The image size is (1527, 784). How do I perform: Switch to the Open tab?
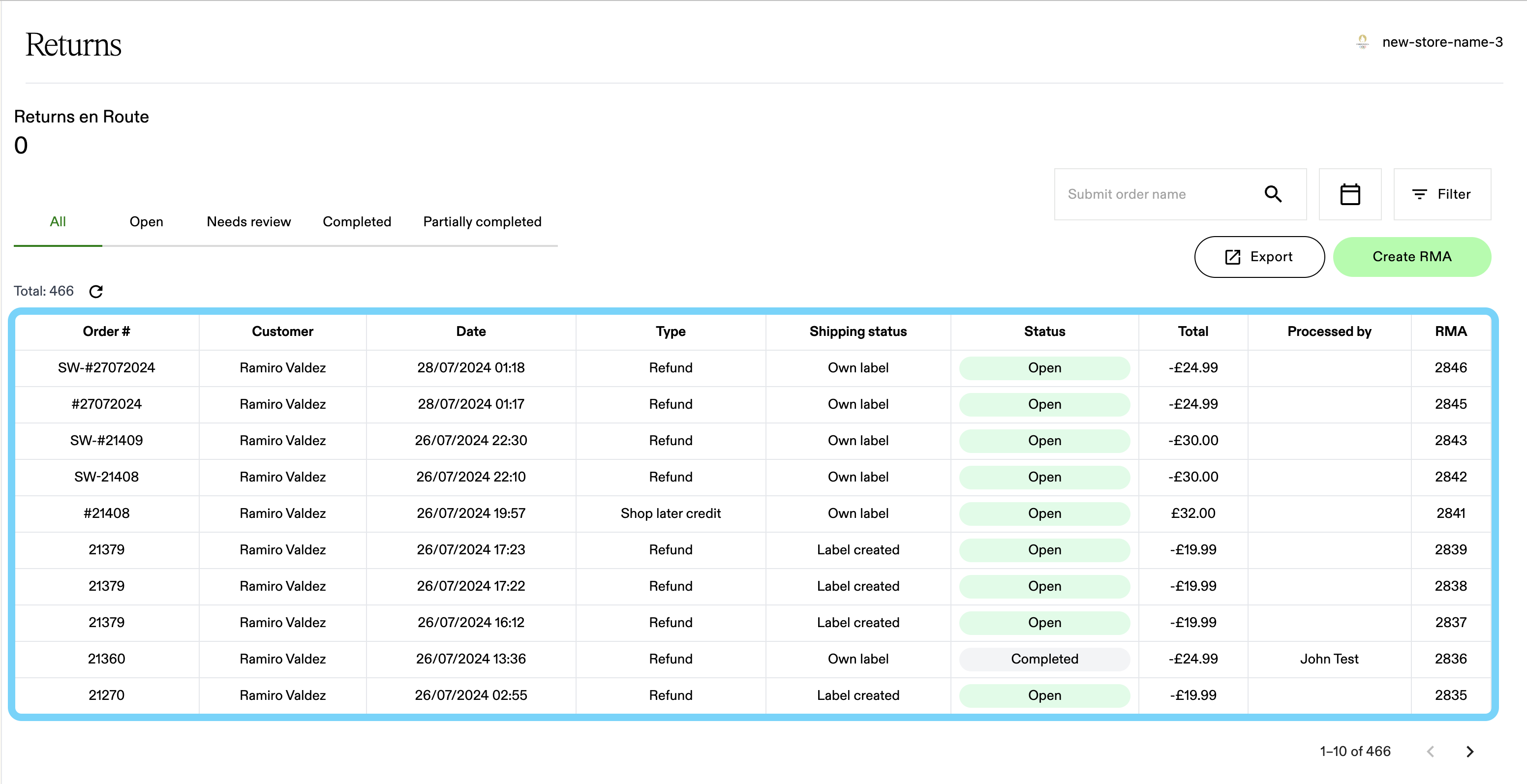coord(147,222)
